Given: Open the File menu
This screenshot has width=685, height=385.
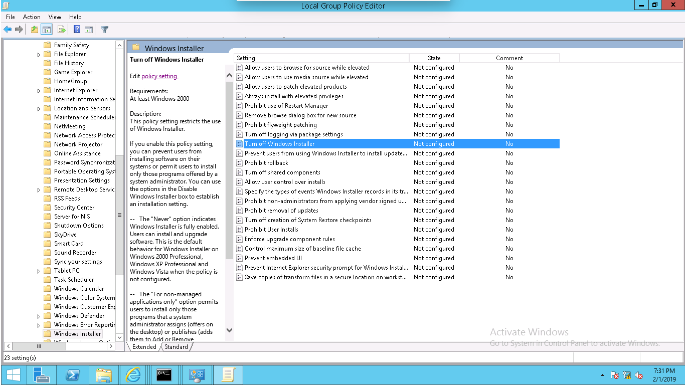Looking at the screenshot, I should pyautogui.click(x=10, y=17).
